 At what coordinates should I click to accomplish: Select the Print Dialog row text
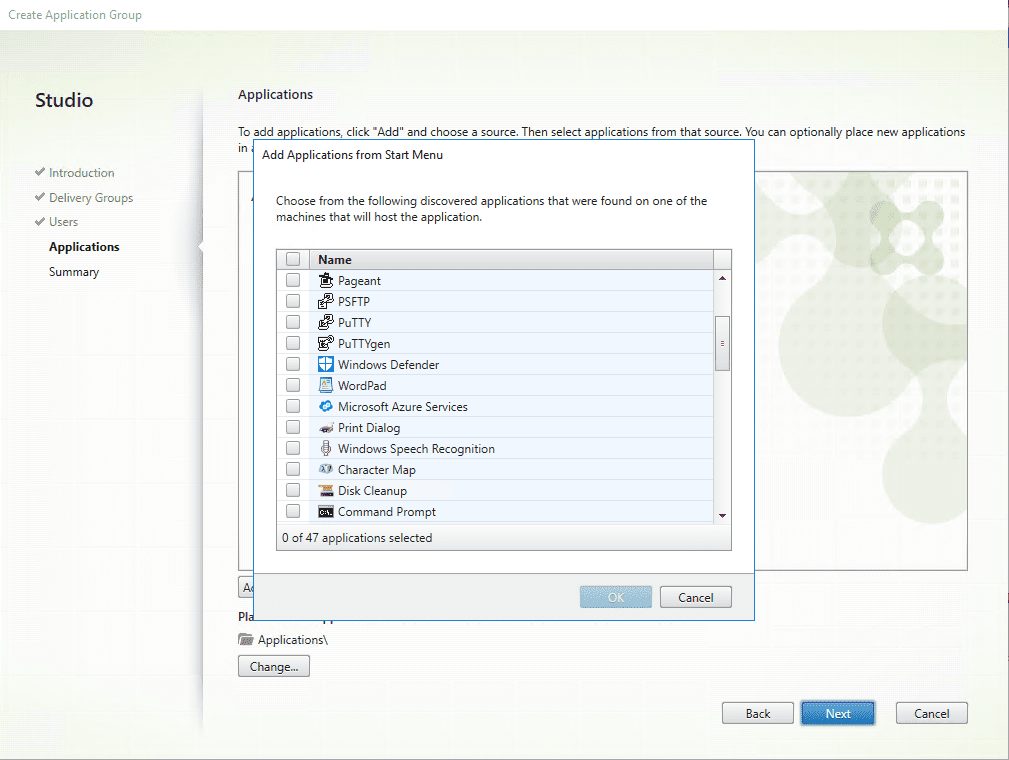369,428
